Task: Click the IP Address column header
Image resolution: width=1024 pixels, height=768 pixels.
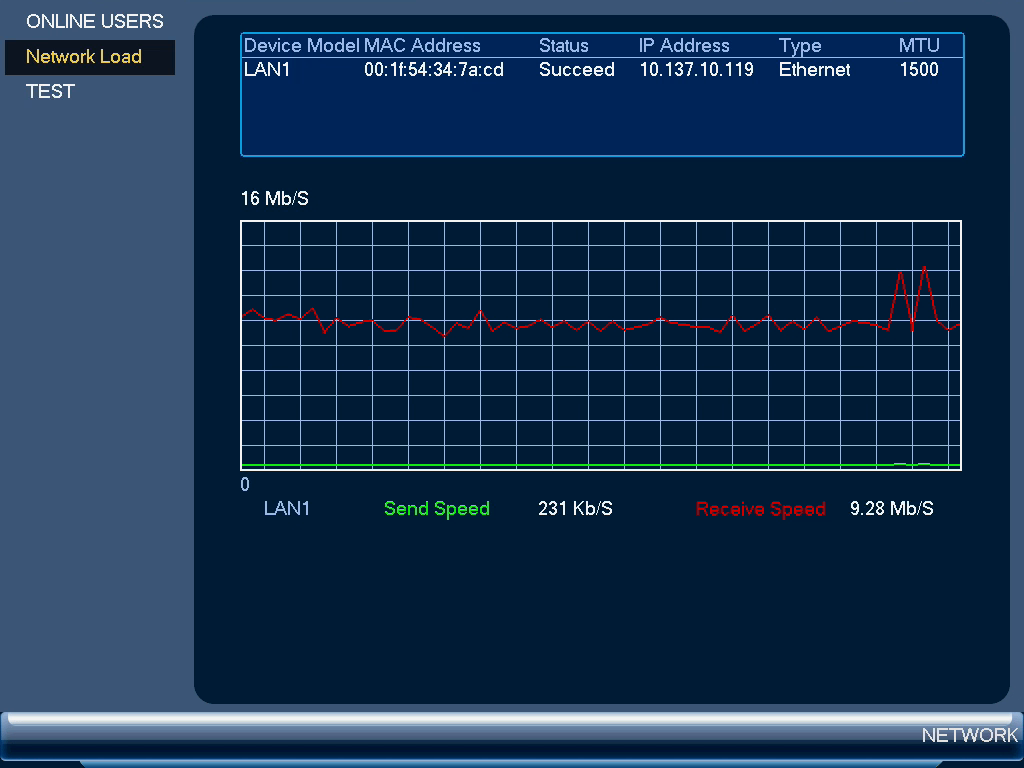Action: 684,46
